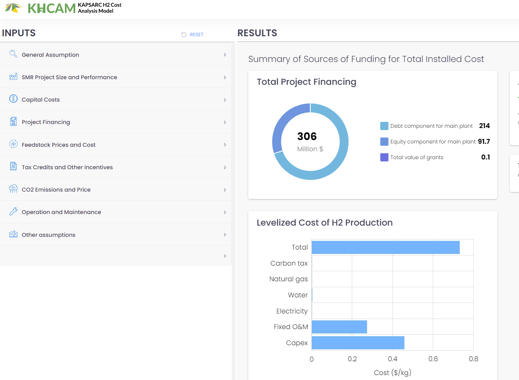Click the Feedstock Prices and Cost icon
Image resolution: width=519 pixels, height=380 pixels.
point(13,144)
